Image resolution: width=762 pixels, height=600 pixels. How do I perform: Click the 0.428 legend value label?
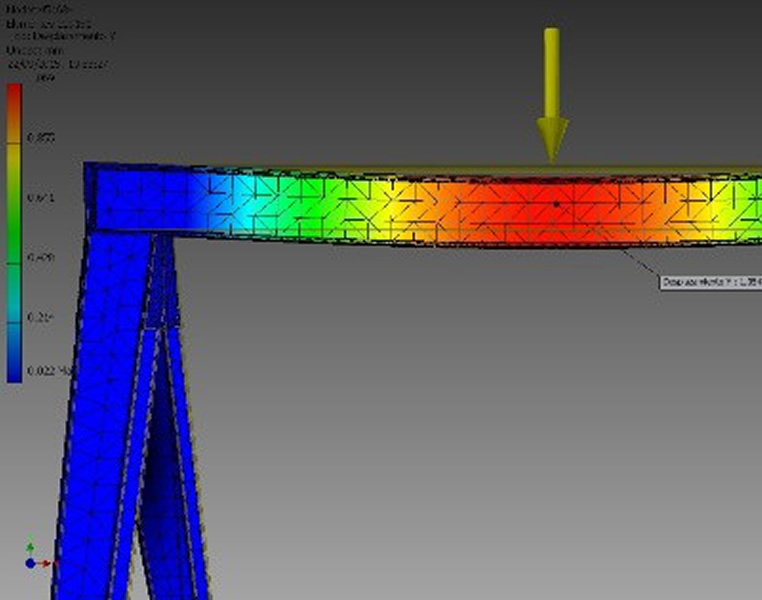pyautogui.click(x=42, y=258)
